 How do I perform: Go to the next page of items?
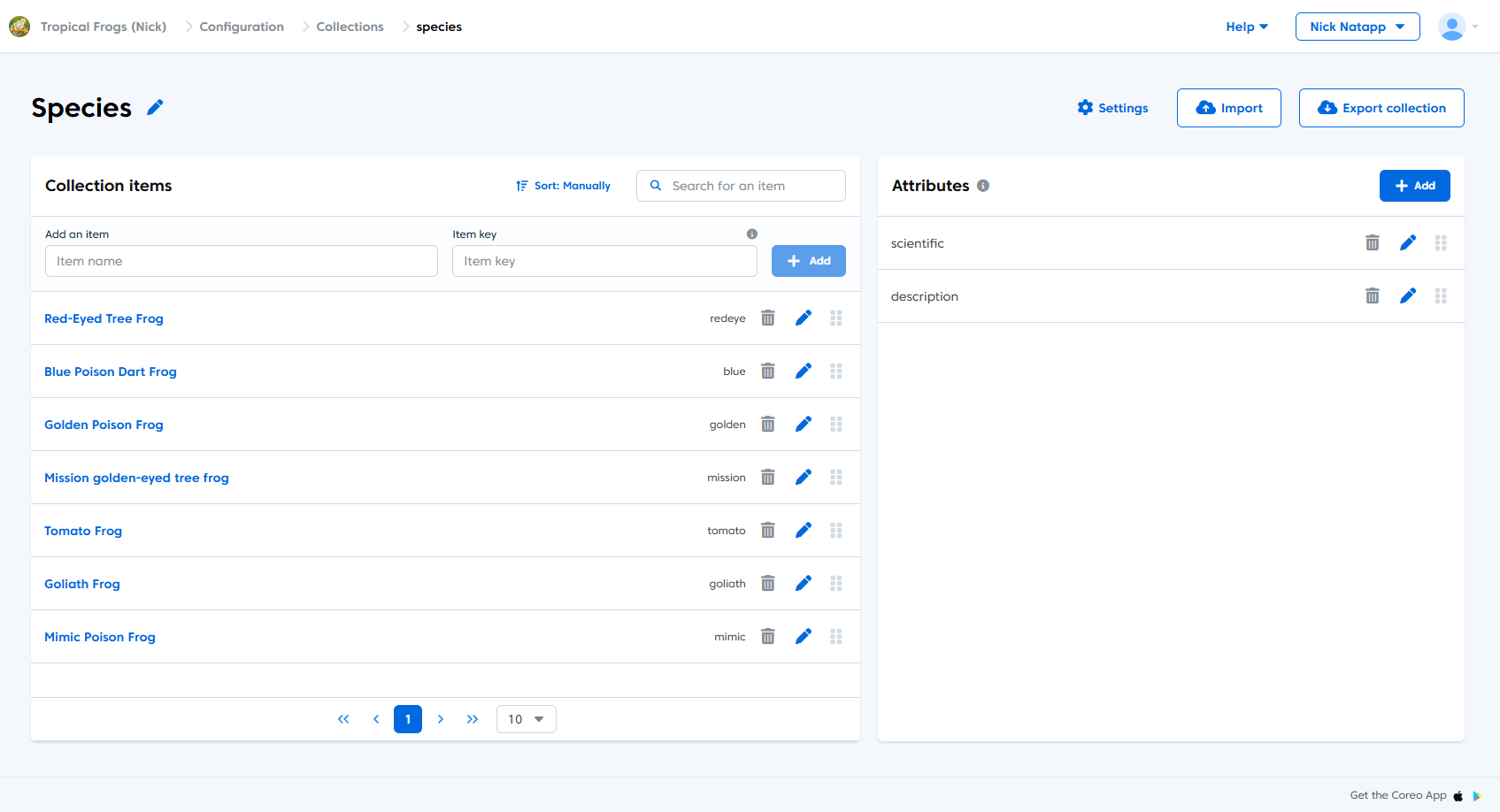click(x=441, y=719)
